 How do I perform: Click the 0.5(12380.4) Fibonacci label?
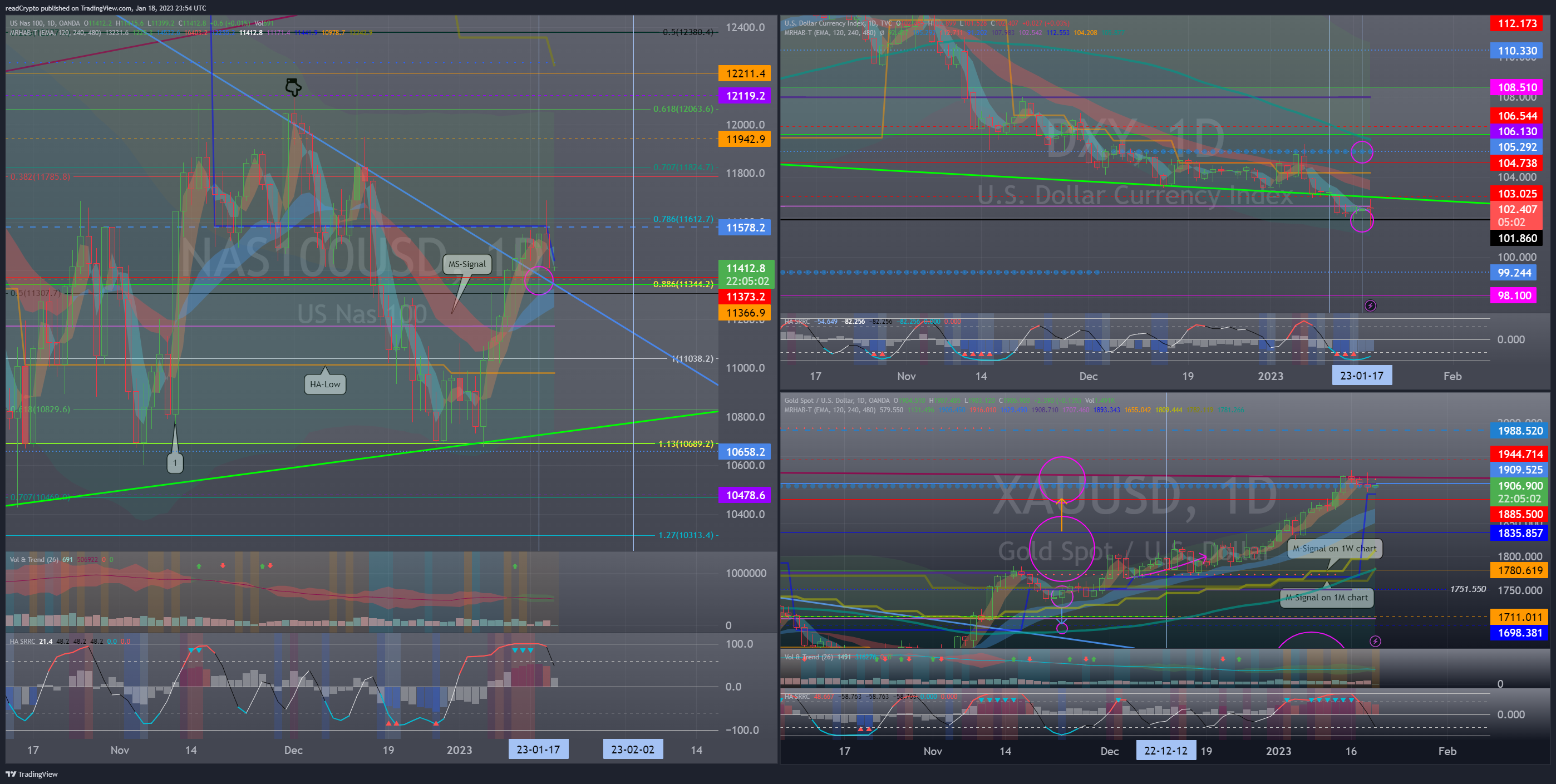point(688,32)
